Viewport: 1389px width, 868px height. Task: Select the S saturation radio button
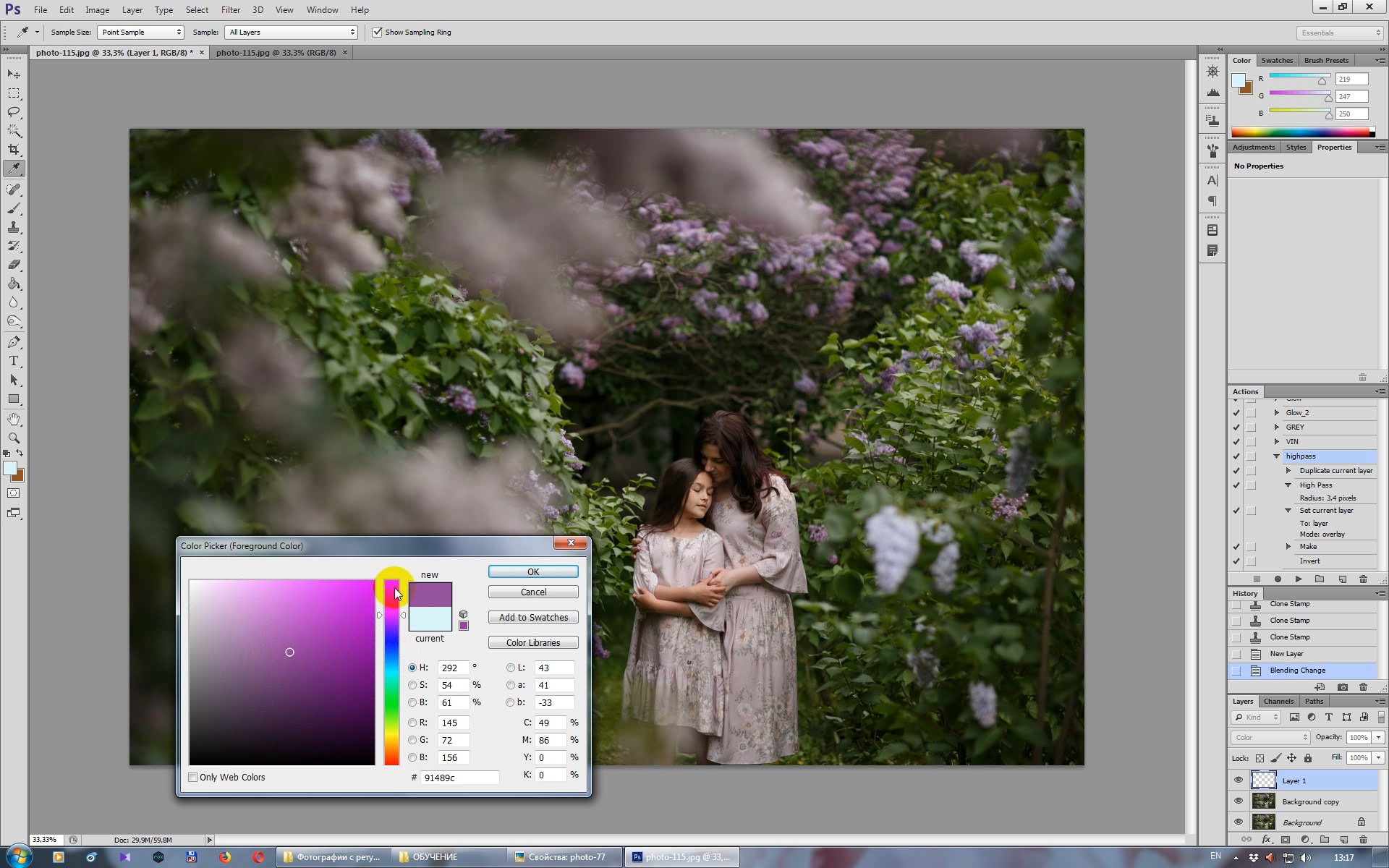coord(412,685)
